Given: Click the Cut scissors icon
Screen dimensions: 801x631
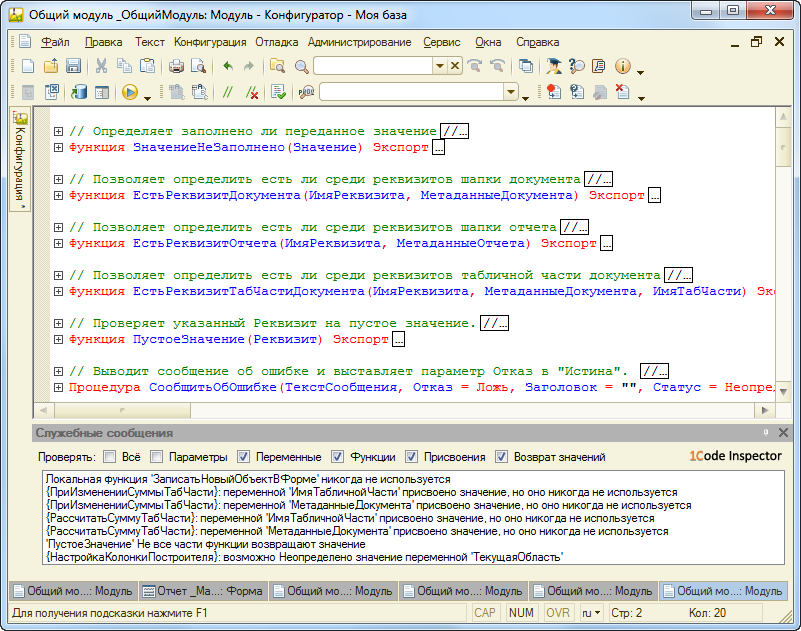Looking at the screenshot, I should point(101,67).
